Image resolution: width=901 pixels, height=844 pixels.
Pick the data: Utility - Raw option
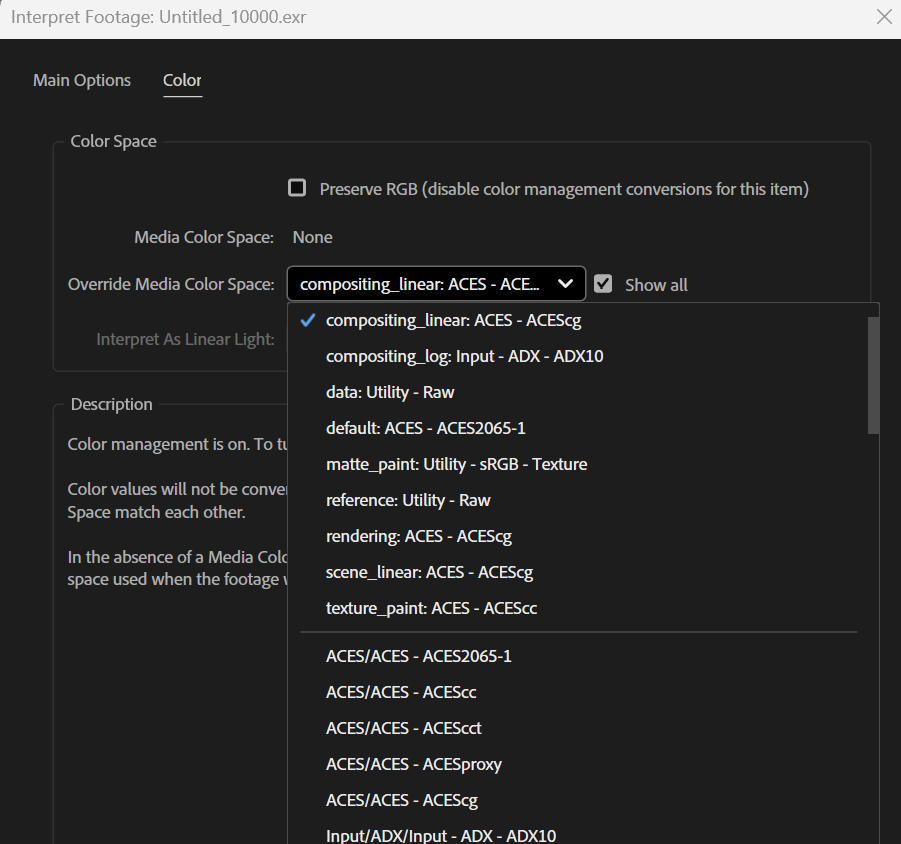[390, 392]
